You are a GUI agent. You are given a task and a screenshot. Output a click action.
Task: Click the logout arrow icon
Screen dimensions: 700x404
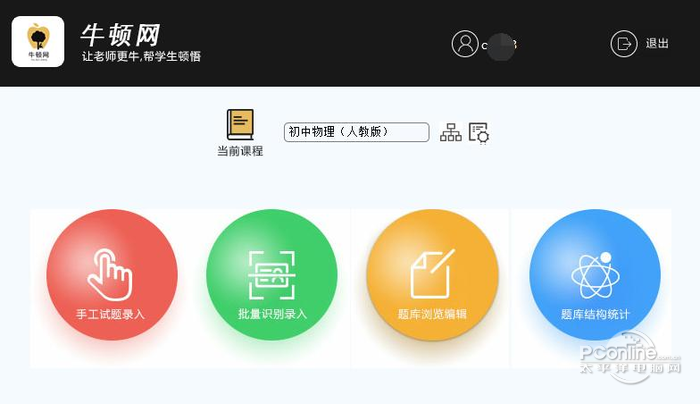624,44
